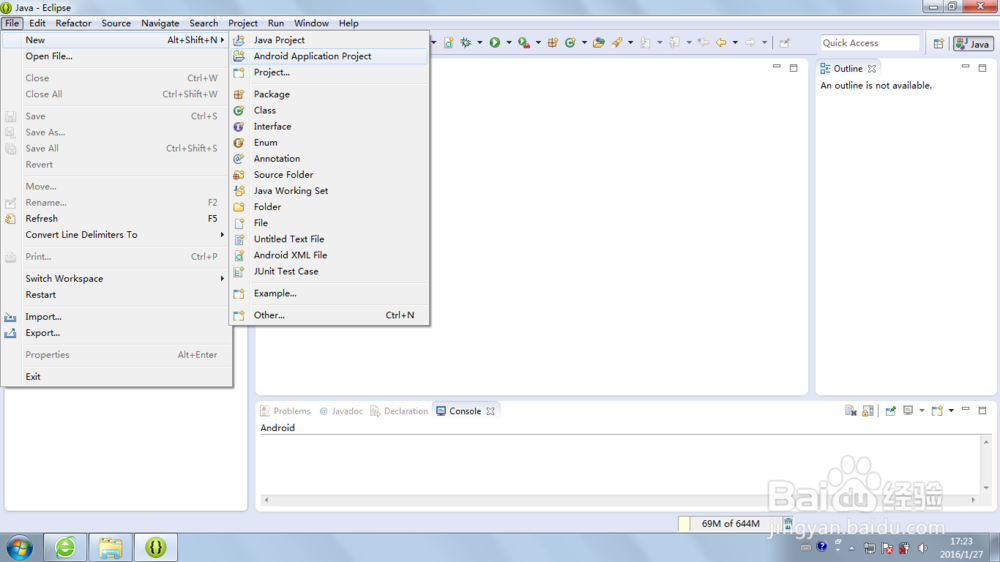
Task: Click the Open Perspective icon
Action: (x=939, y=43)
